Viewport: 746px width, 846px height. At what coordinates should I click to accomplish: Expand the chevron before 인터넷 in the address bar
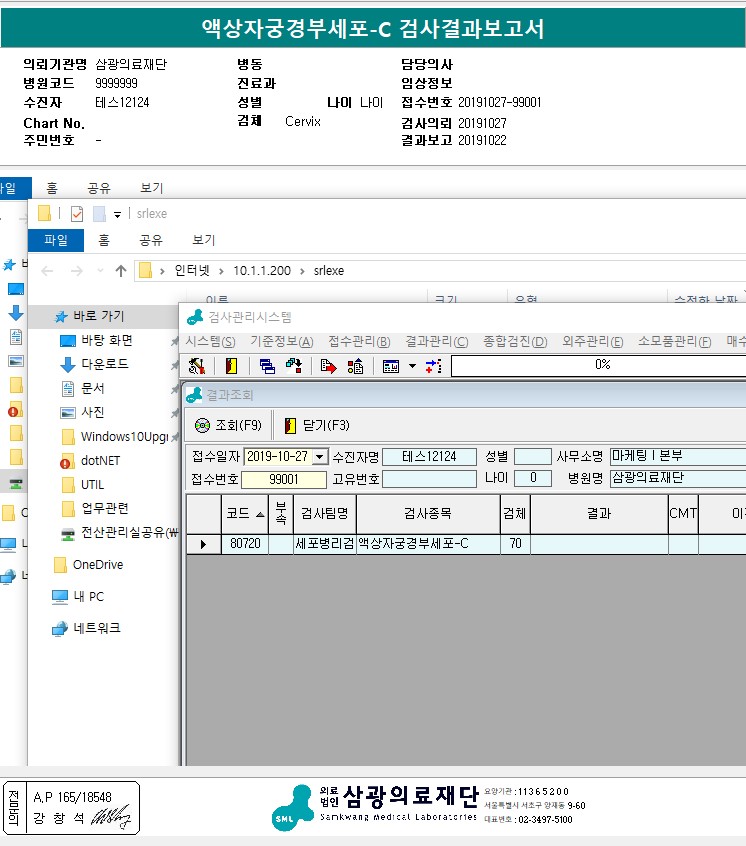(x=162, y=271)
